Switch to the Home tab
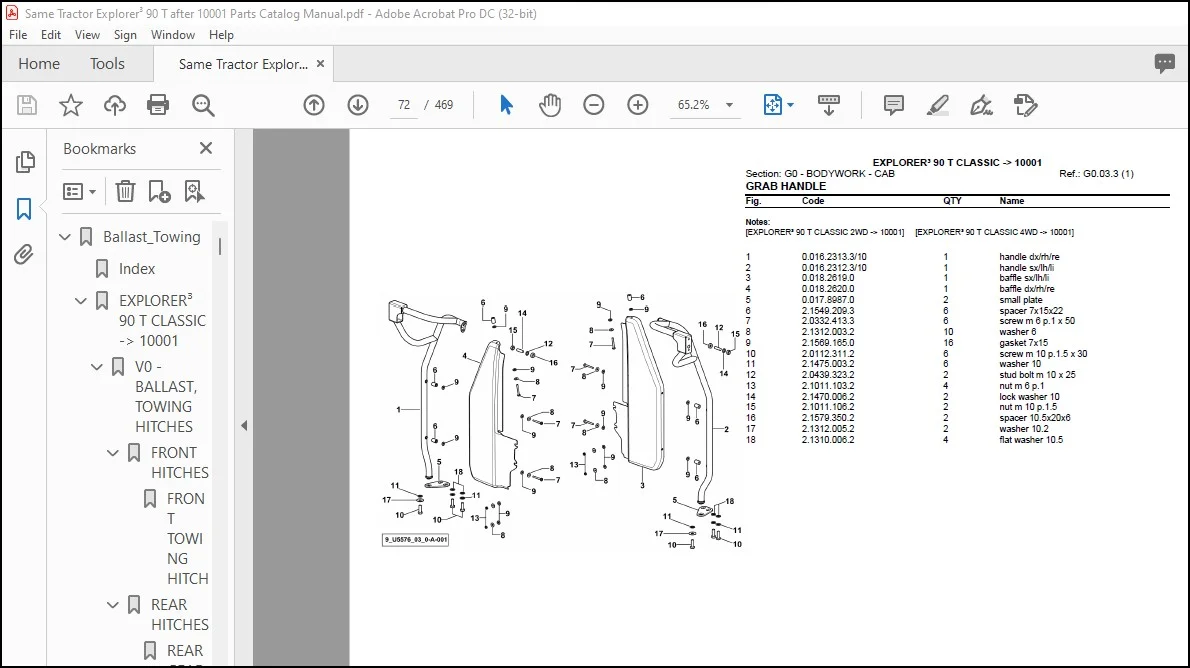The height and width of the screenshot is (668, 1190). [39, 64]
